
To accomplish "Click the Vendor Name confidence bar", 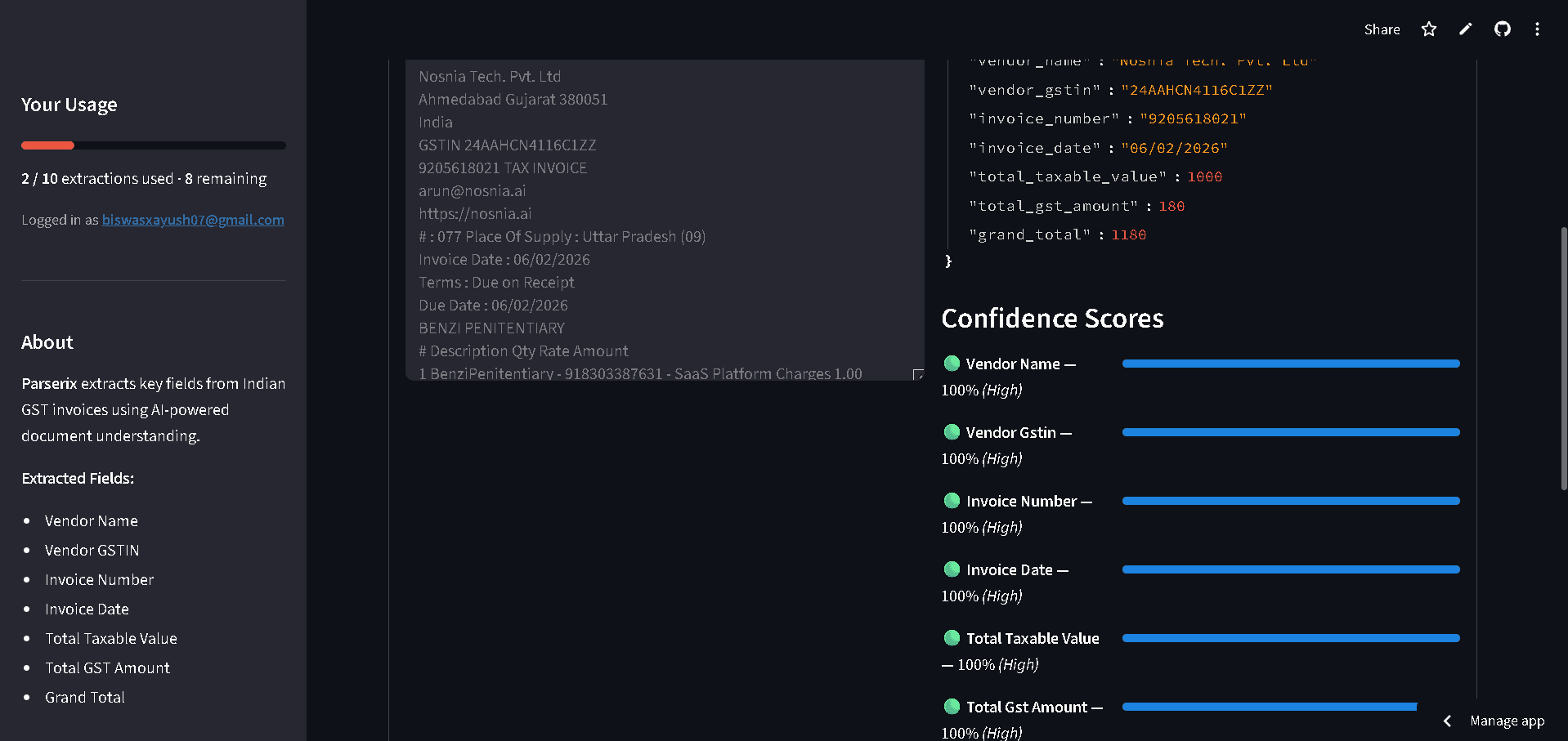I will (x=1290, y=364).
